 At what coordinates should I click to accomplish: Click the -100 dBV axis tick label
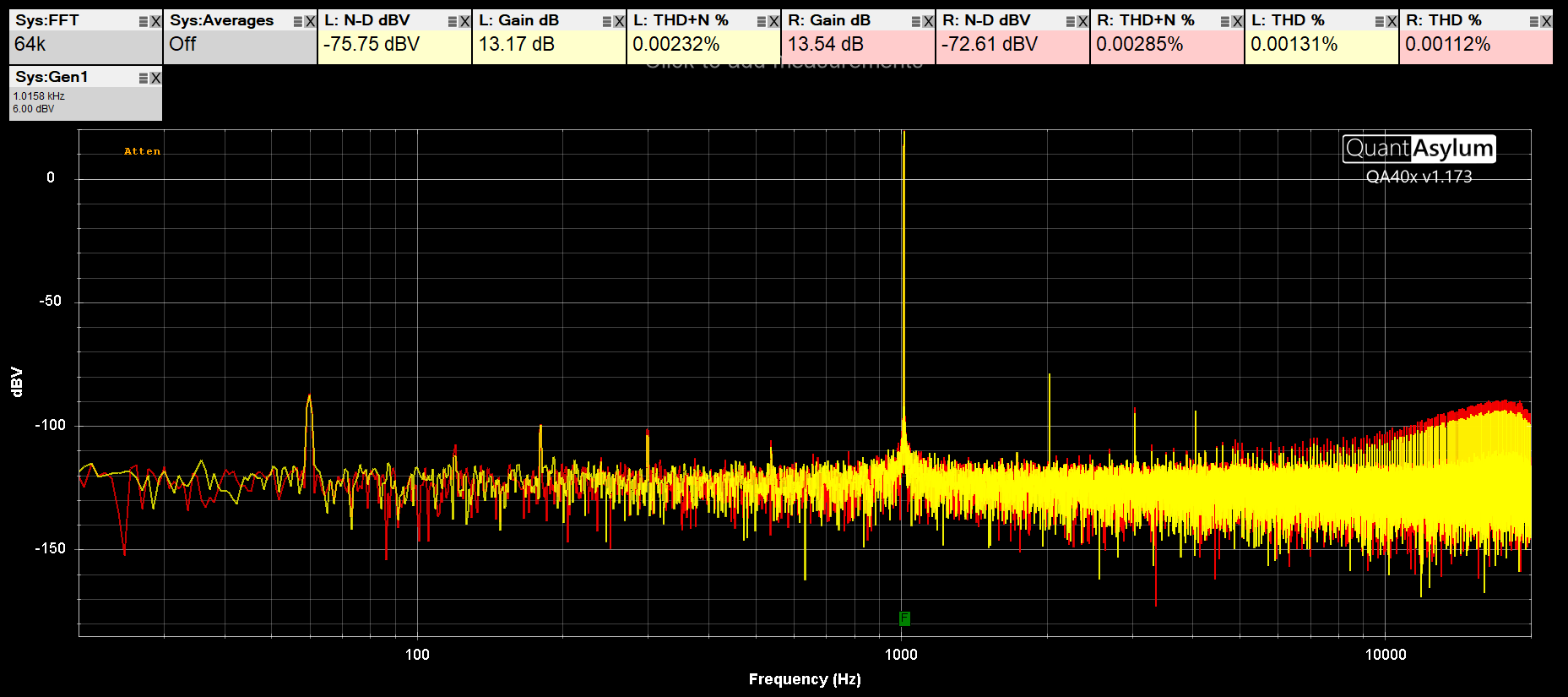(x=50, y=425)
